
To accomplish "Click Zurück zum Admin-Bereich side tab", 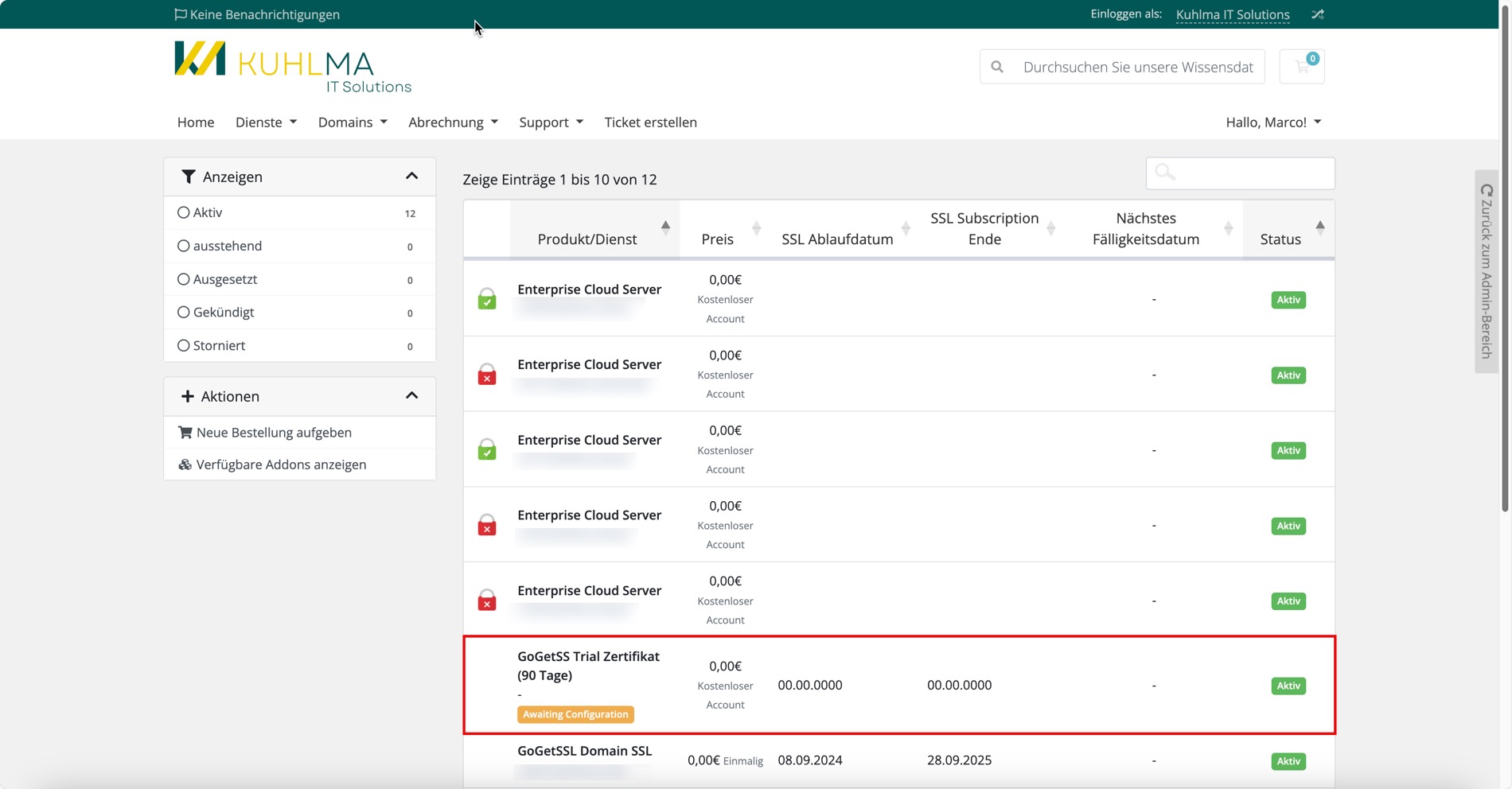I will (x=1487, y=271).
